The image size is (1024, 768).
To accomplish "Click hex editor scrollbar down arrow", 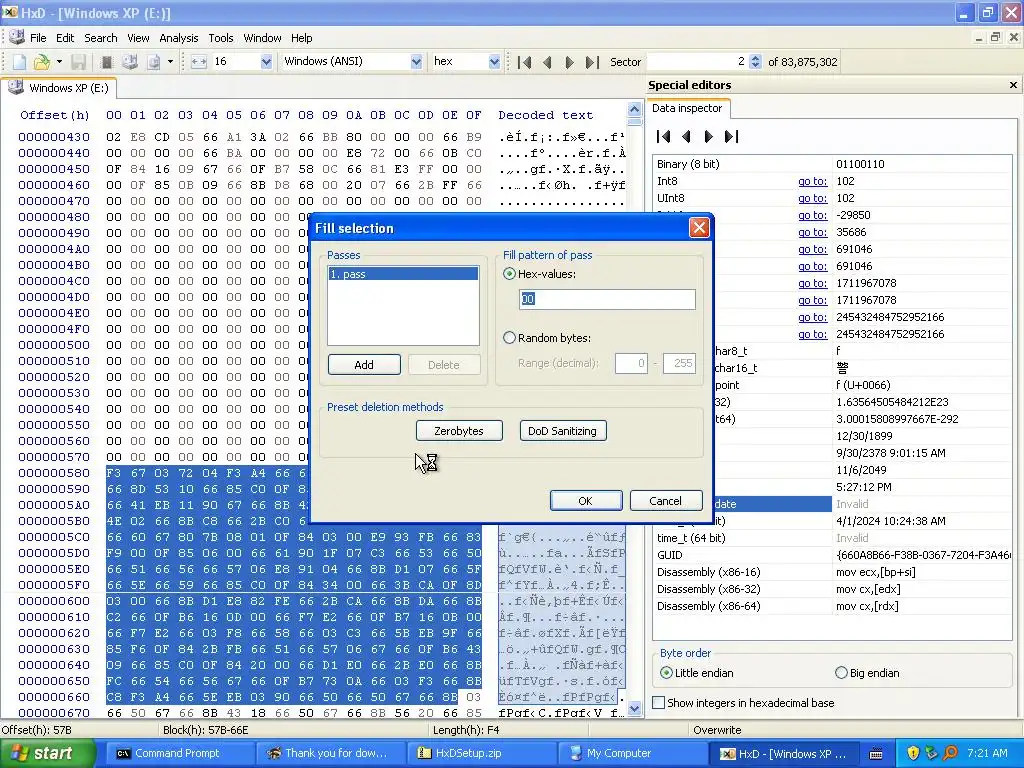I will pos(634,709).
